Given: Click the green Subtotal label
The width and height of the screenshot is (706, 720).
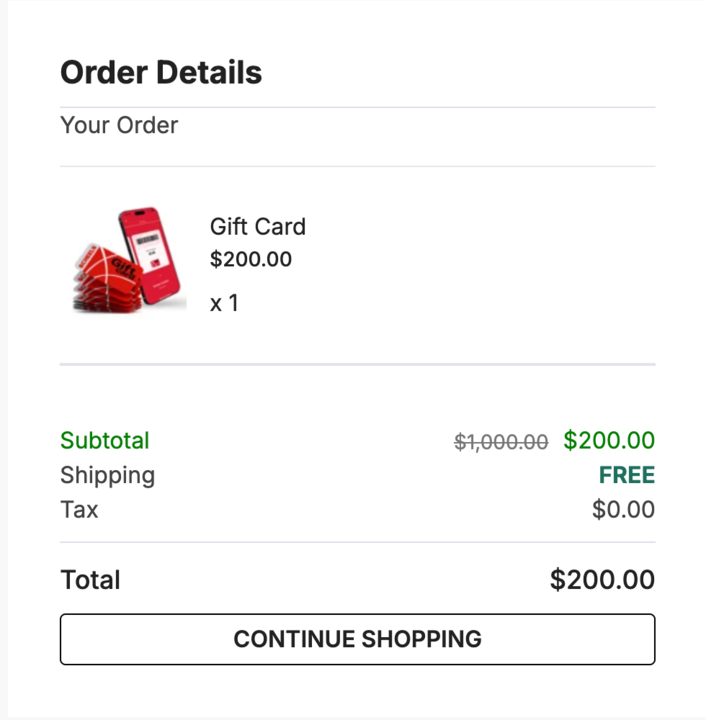Looking at the screenshot, I should [105, 441].
